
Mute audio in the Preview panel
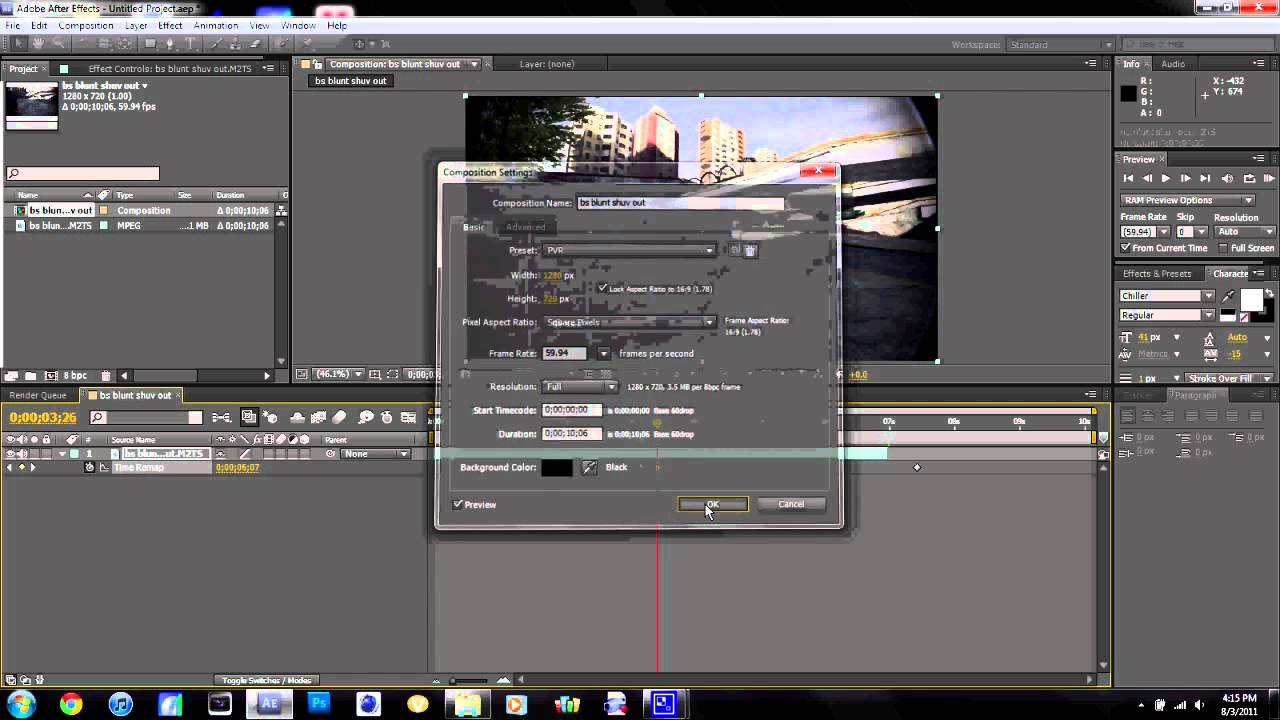(x=1228, y=179)
